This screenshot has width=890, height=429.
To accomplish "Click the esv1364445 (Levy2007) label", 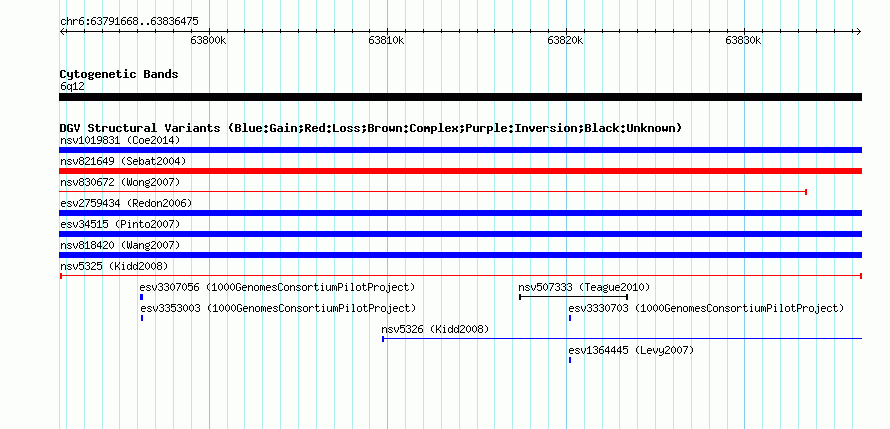I will [x=631, y=350].
